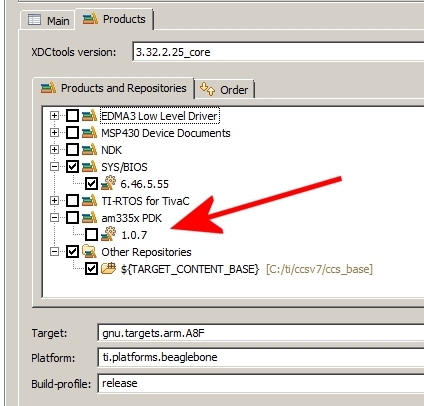Screen dimensions: 424x406
Task: Select the Other Repositories label
Action: click(x=146, y=252)
